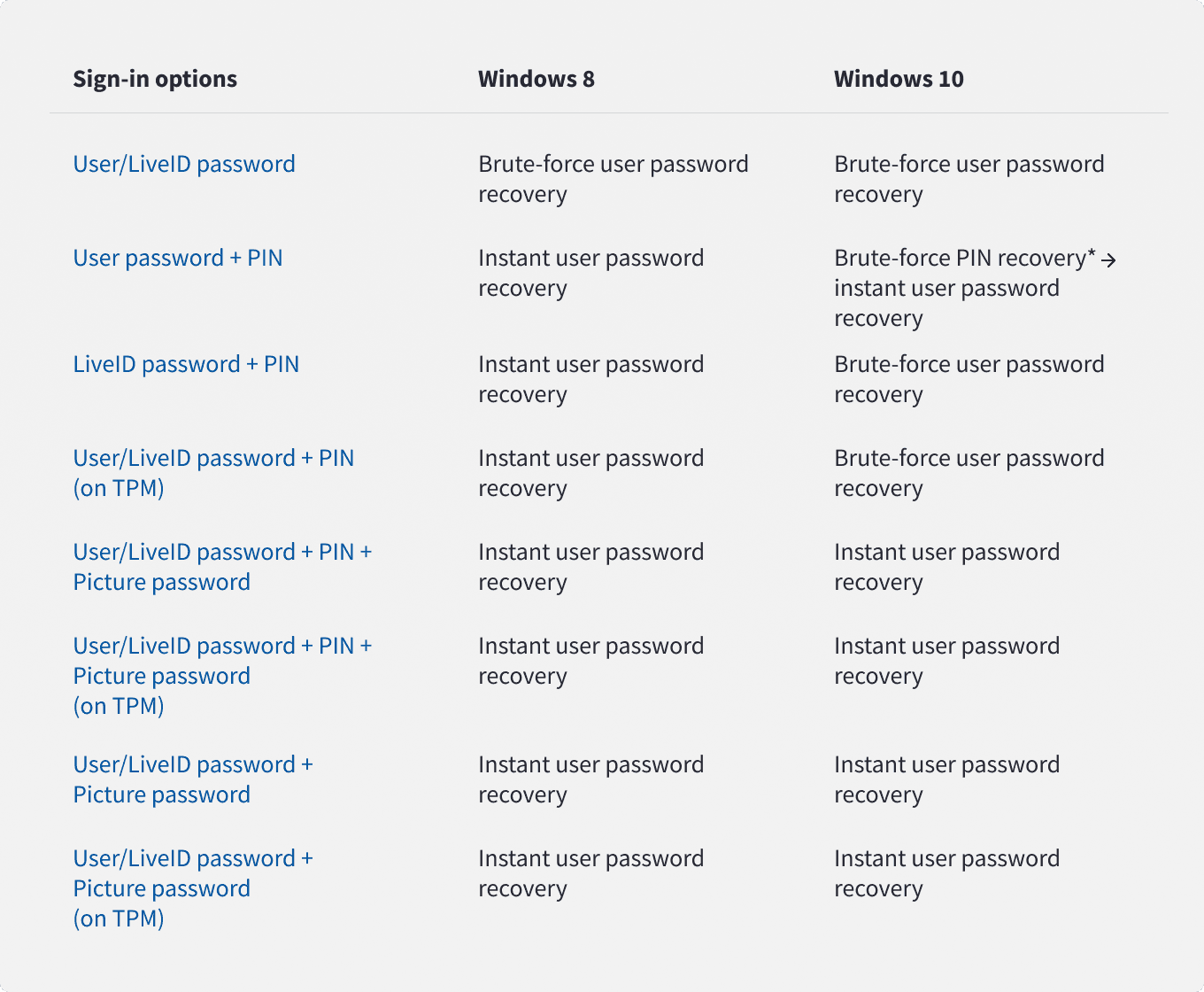Viewport: 1204px width, 992px height.
Task: Click the Windows 10 cell in the first row
Action: point(969,179)
